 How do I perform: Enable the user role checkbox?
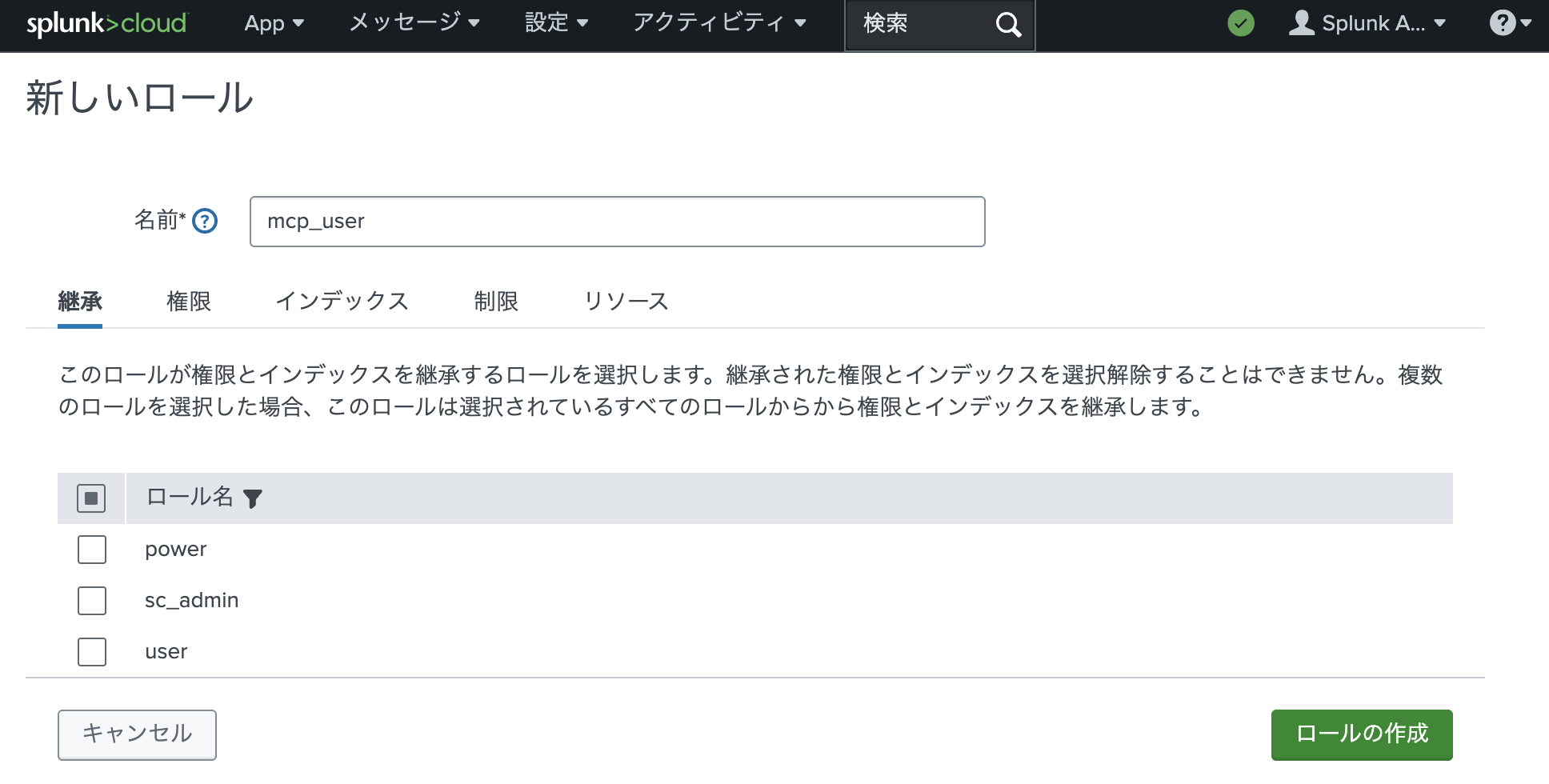91,652
